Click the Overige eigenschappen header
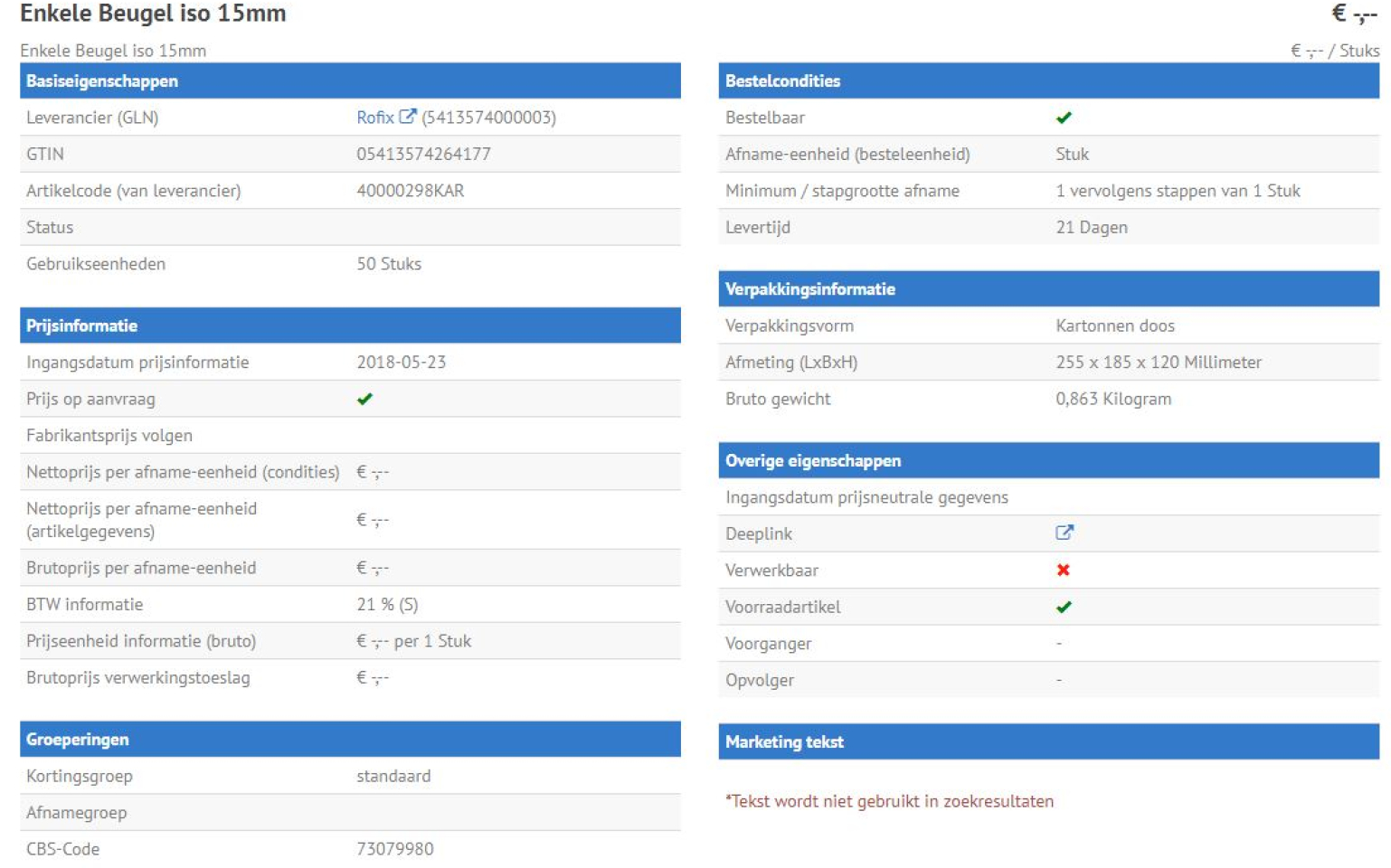The height and width of the screenshot is (868, 1391). click(812, 461)
